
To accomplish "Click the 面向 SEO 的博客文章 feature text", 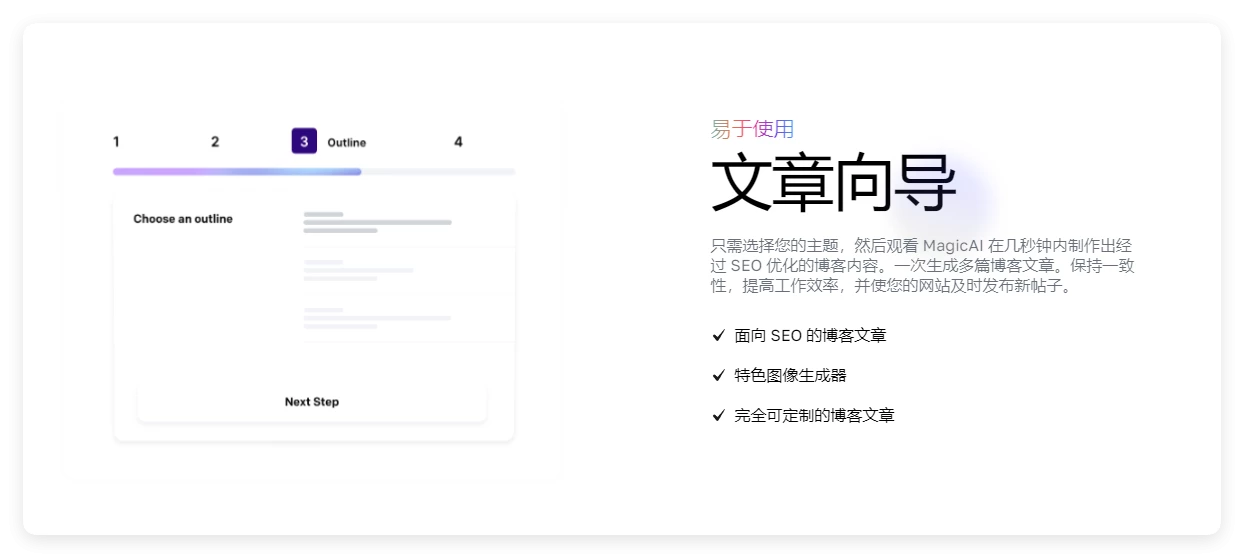I will 810,336.
